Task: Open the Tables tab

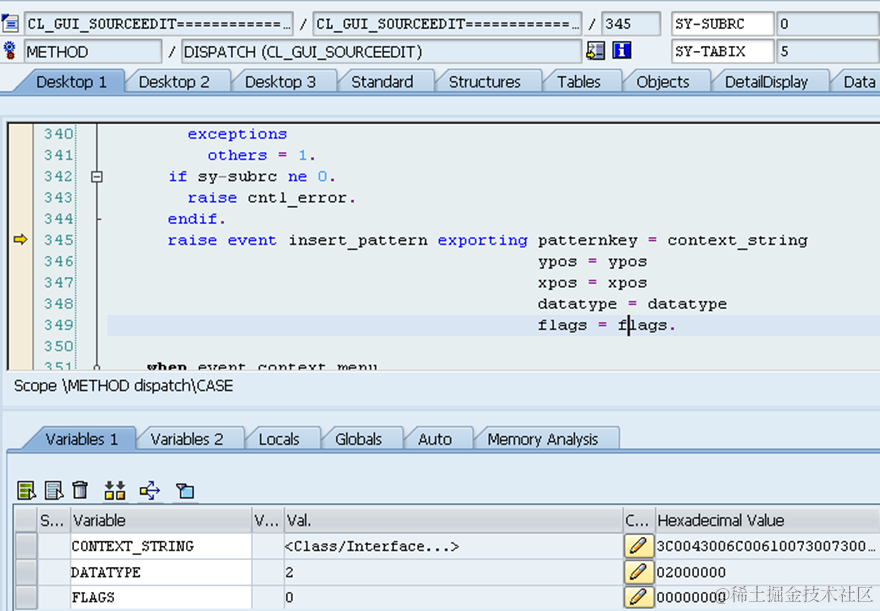Action: pos(579,82)
